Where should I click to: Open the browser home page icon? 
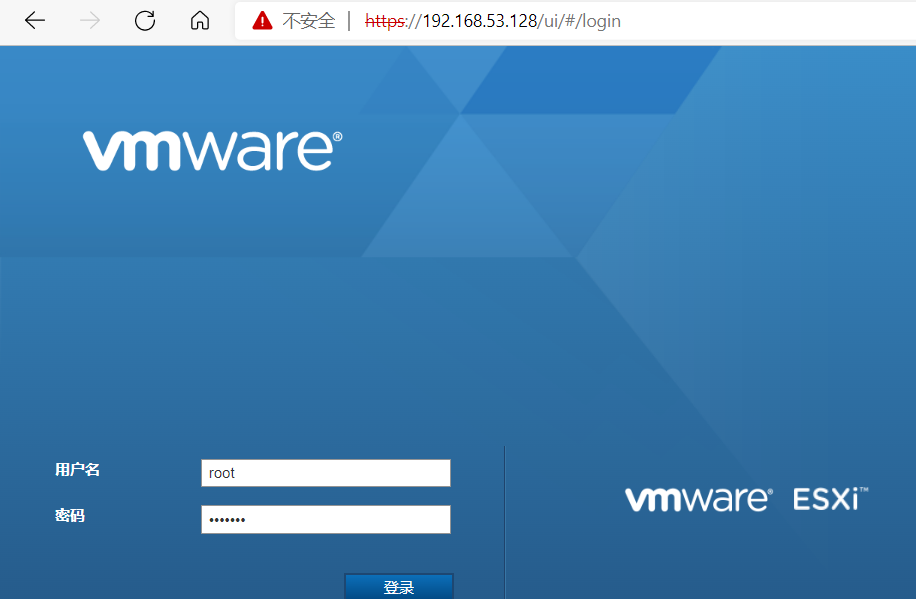pyautogui.click(x=199, y=20)
